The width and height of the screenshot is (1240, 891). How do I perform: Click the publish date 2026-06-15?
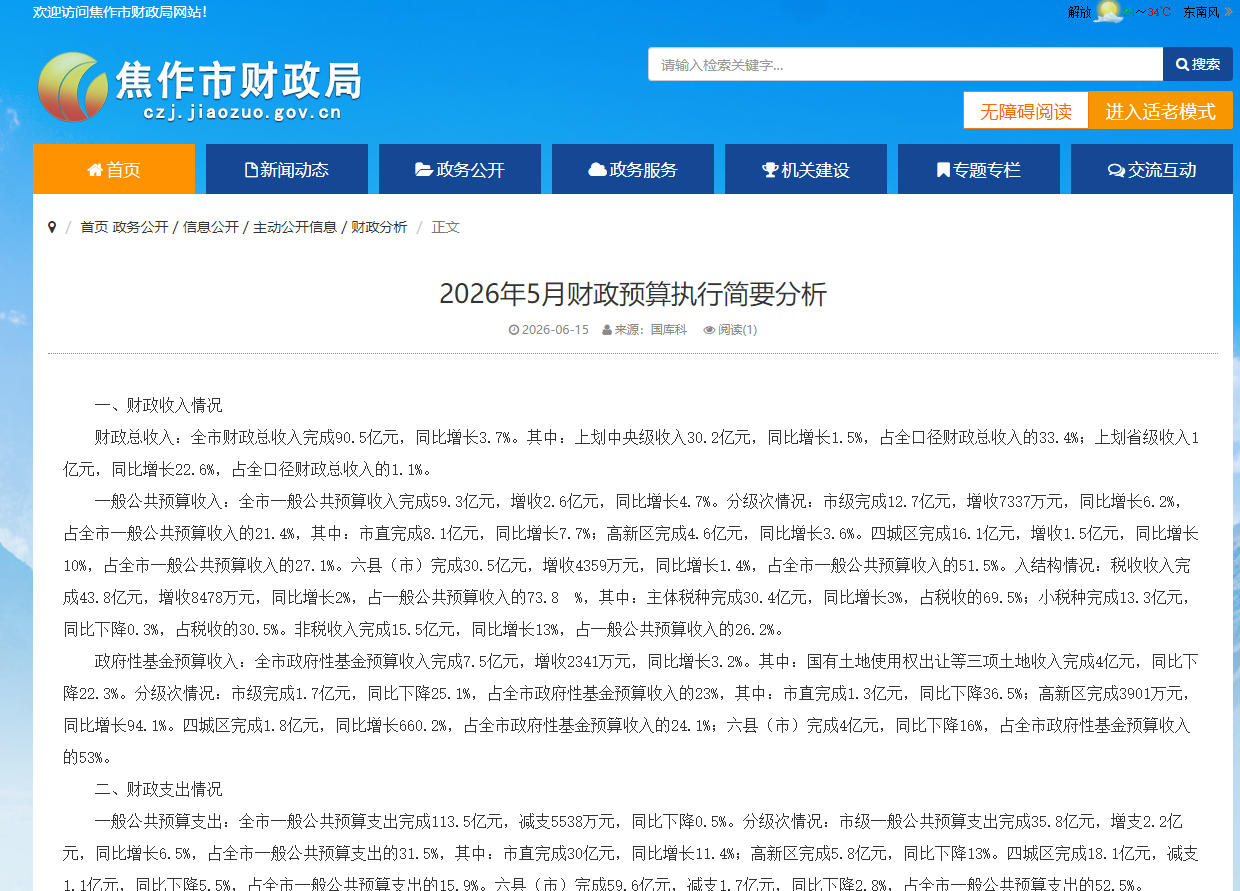click(555, 330)
